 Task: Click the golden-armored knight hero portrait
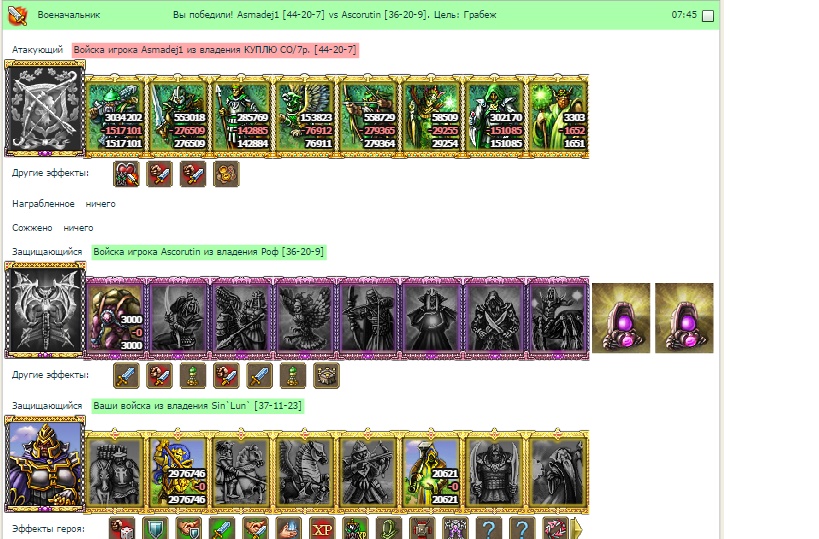pyautogui.click(x=45, y=465)
